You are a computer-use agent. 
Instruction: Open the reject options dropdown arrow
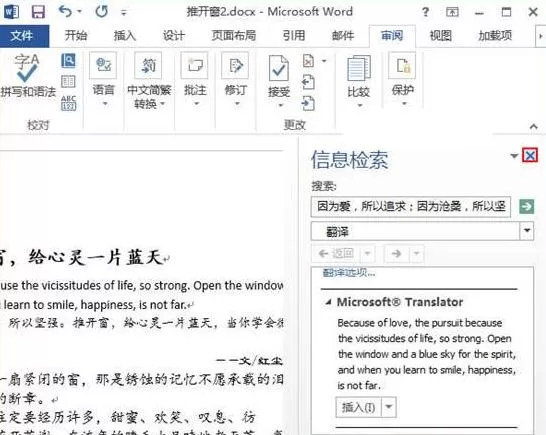tap(324, 61)
